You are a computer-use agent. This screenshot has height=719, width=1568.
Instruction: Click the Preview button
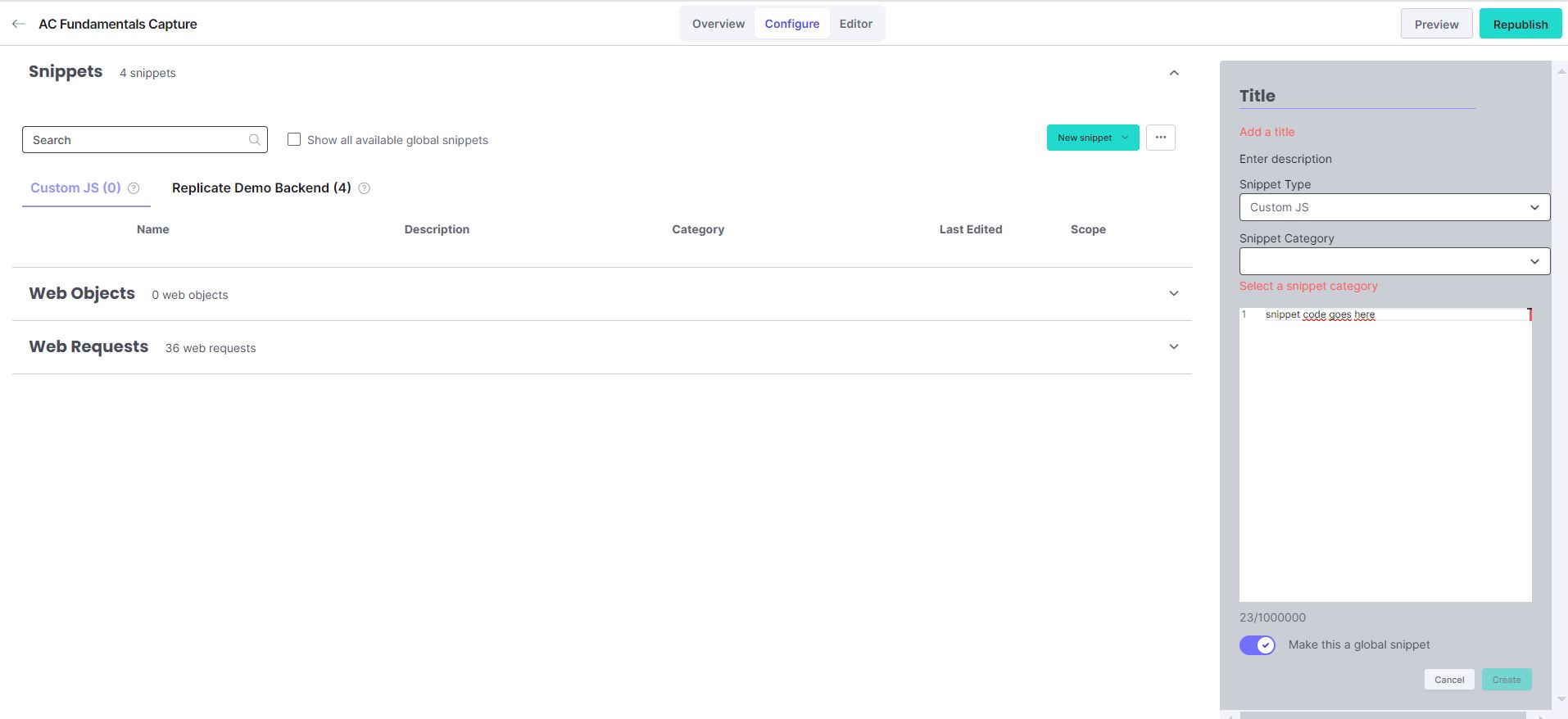pyautogui.click(x=1437, y=24)
